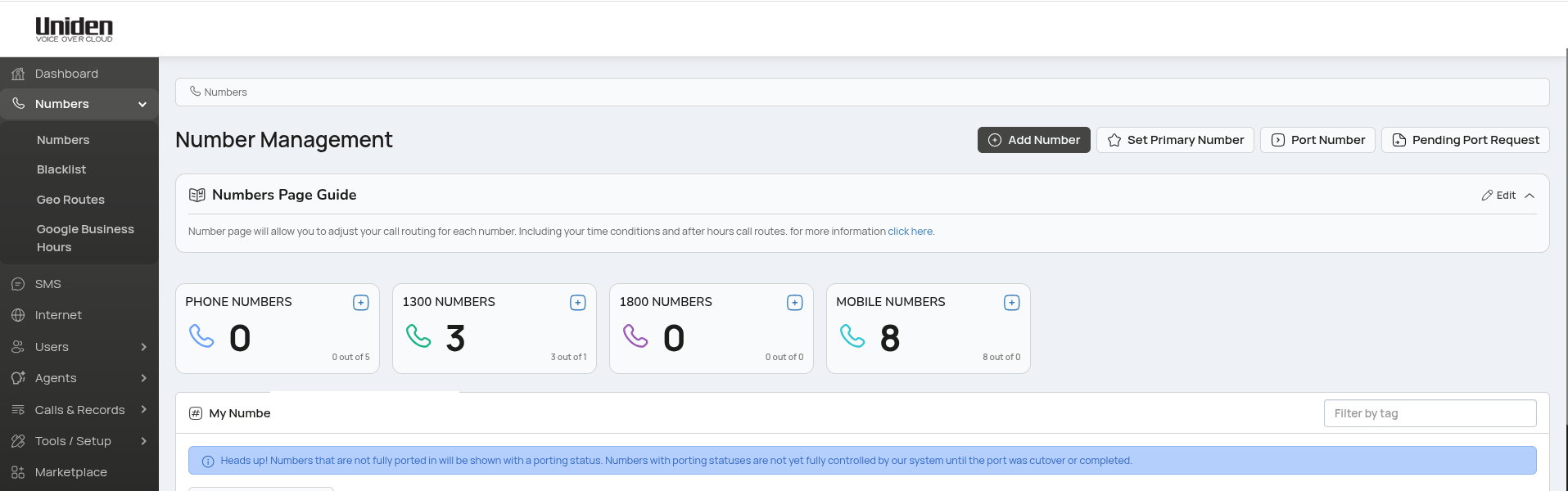Click the blue phone icon on PHONE NUMBERS card

point(201,336)
